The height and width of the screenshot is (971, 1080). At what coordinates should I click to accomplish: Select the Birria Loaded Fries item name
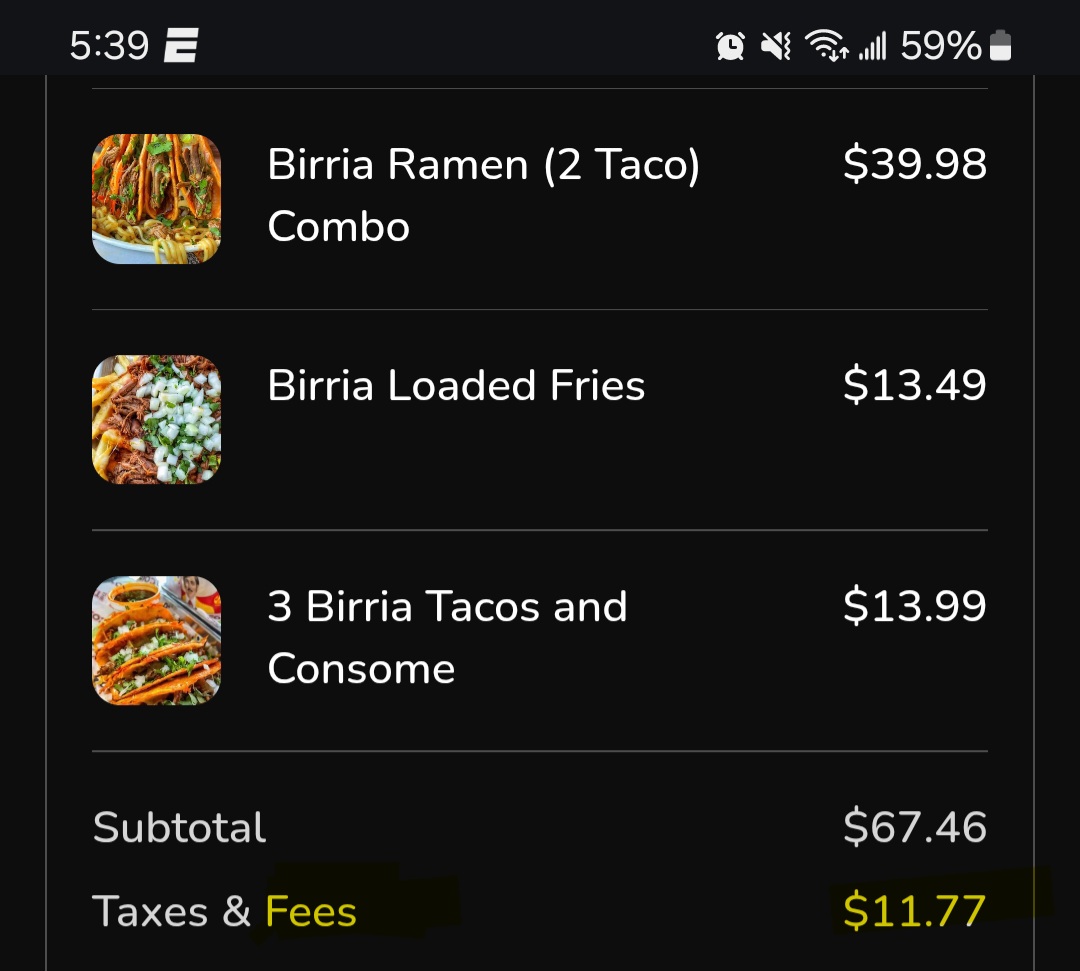[x=456, y=386]
